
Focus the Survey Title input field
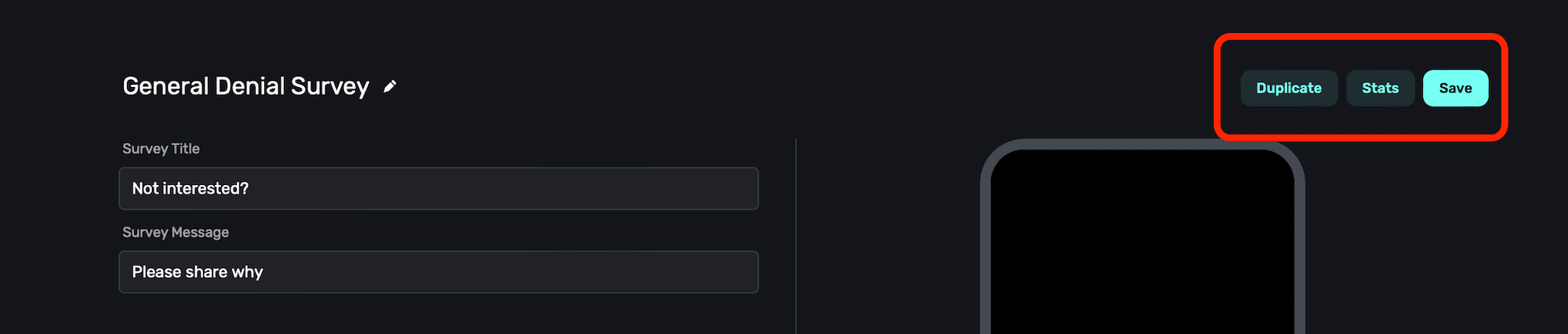pyautogui.click(x=438, y=189)
